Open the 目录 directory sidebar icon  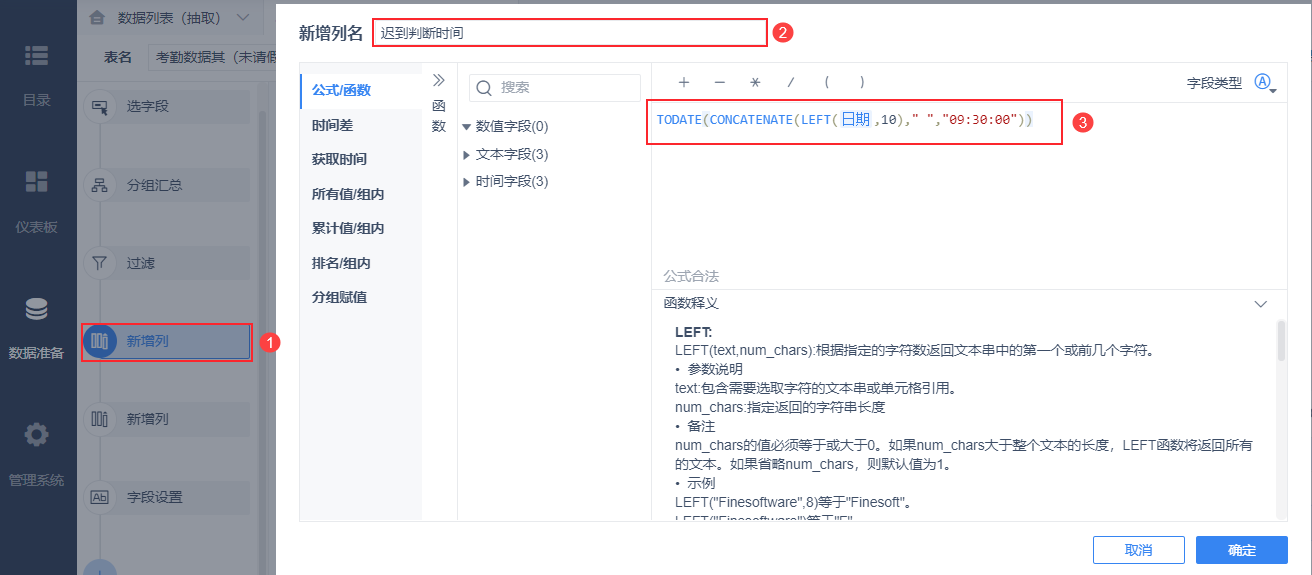click(x=37, y=58)
